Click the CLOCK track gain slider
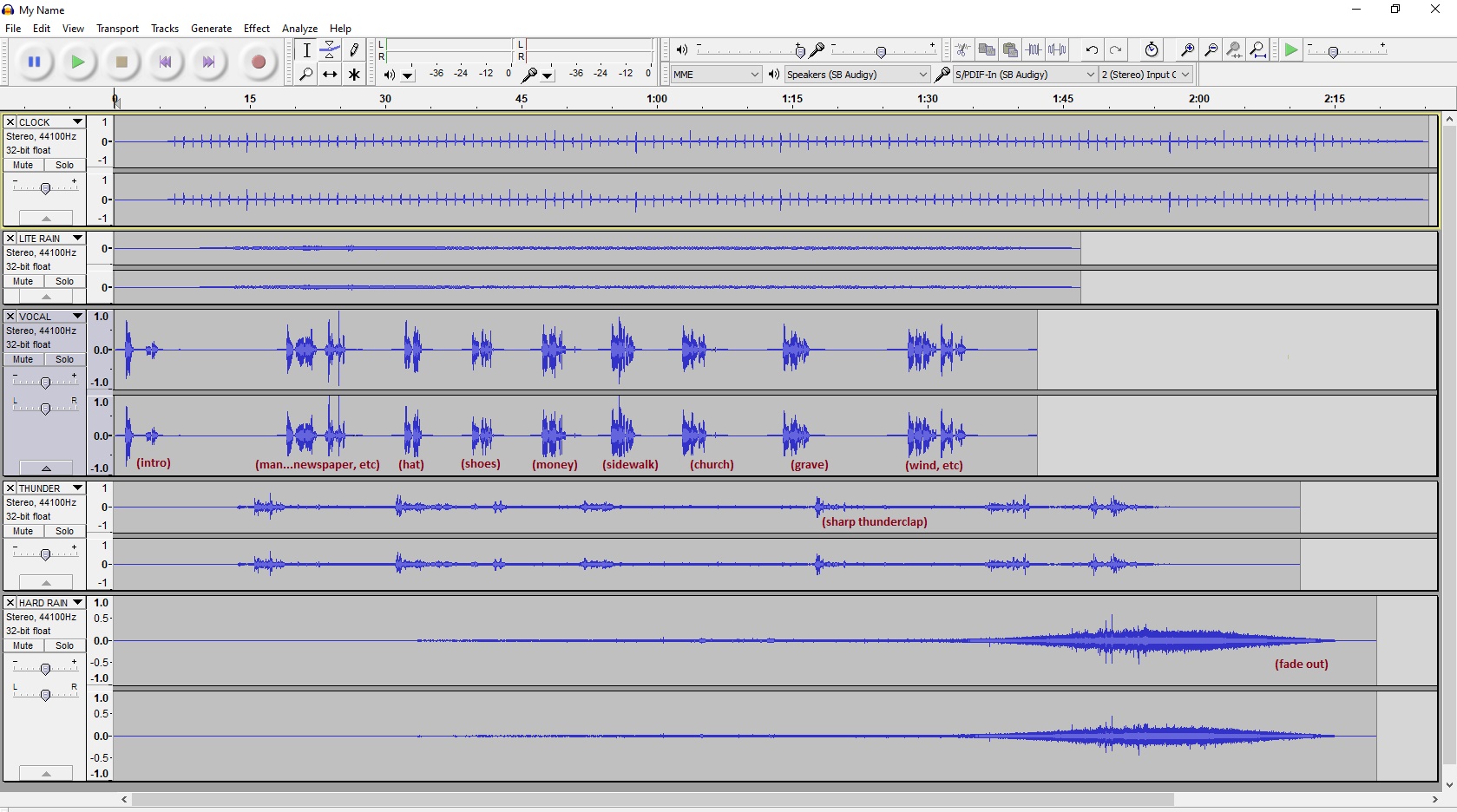This screenshot has width=1457, height=812. [45, 188]
